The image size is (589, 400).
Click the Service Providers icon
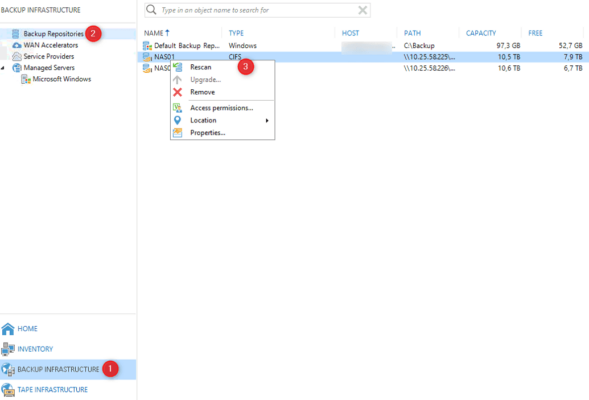pos(17,56)
